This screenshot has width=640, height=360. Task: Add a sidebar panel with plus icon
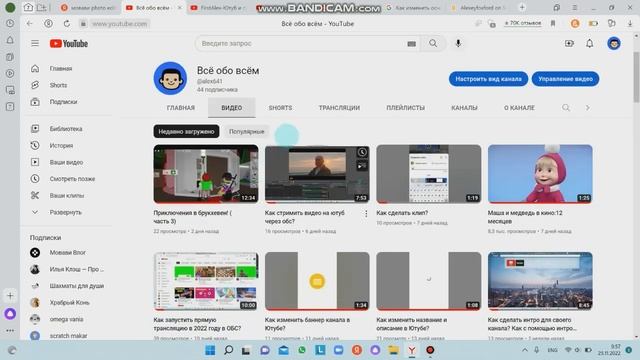(10, 296)
